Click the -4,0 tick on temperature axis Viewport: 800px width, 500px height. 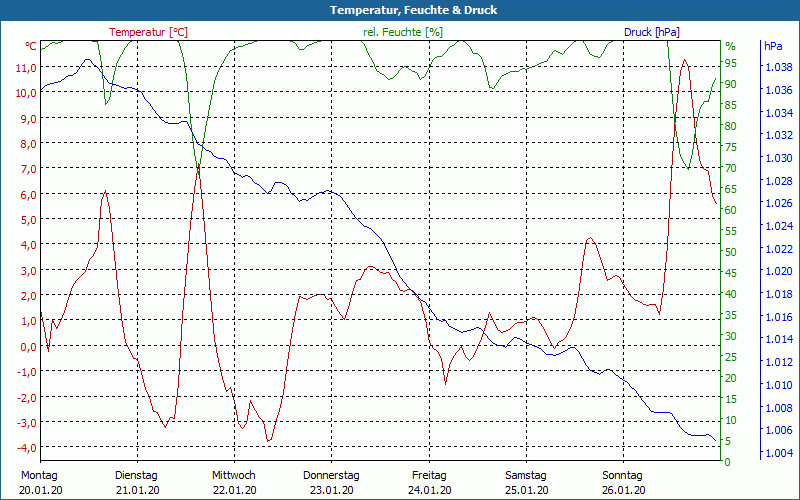[x=25, y=448]
